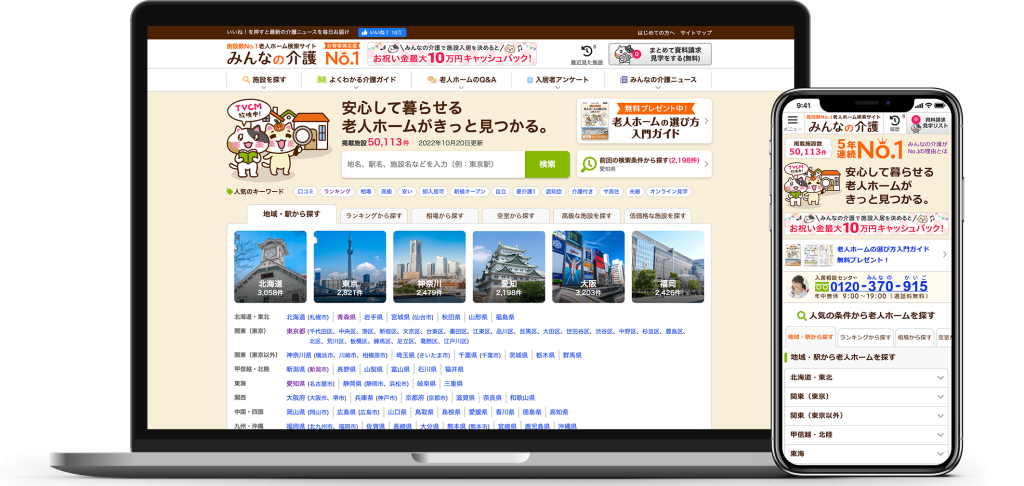This screenshot has width=1024, height=486.
Task: Expand 甲信越・北陸 accordion on phone
Action: point(866,434)
